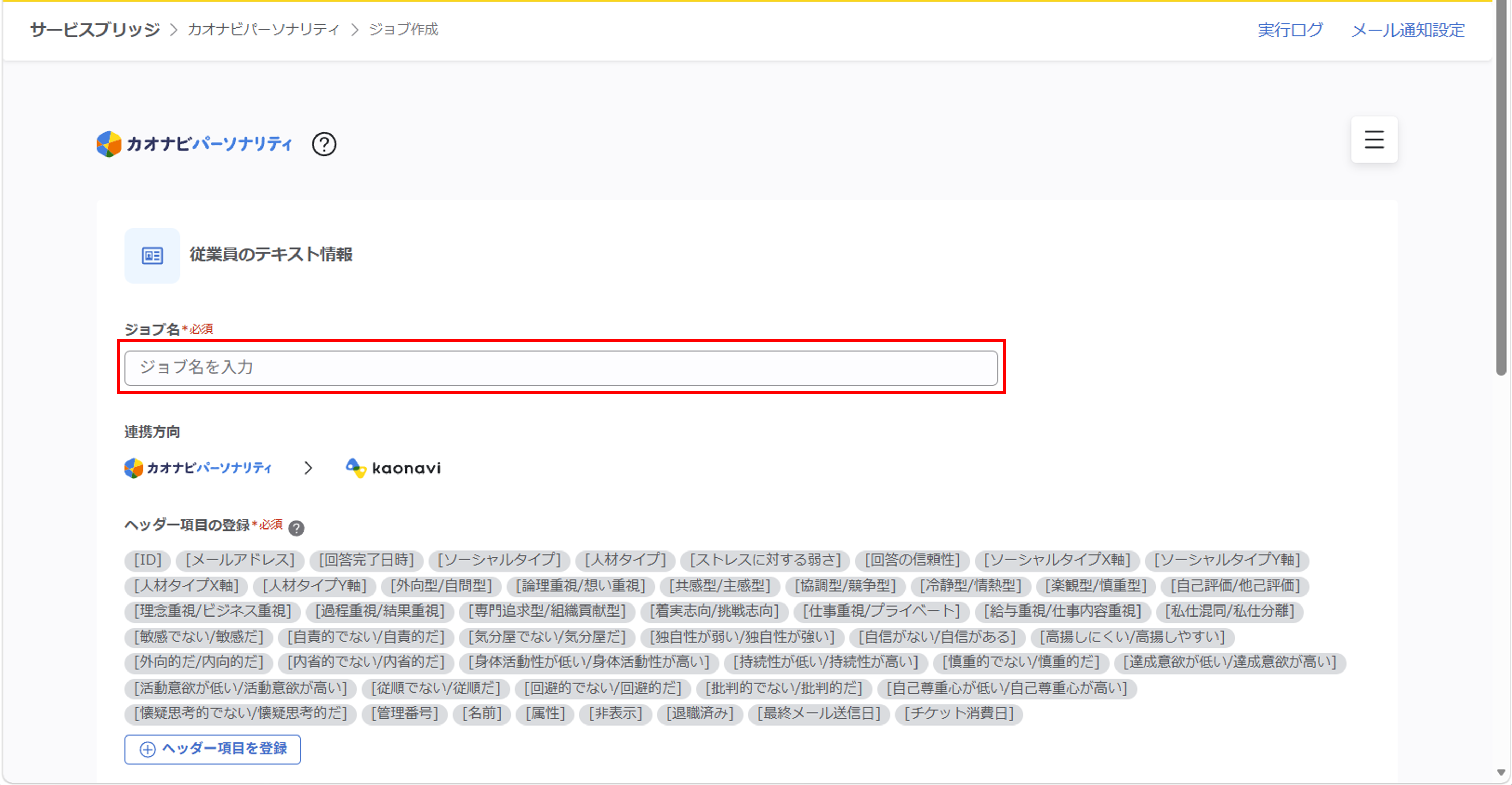Click the vertical page scrollbar thumb

[x=1501, y=188]
